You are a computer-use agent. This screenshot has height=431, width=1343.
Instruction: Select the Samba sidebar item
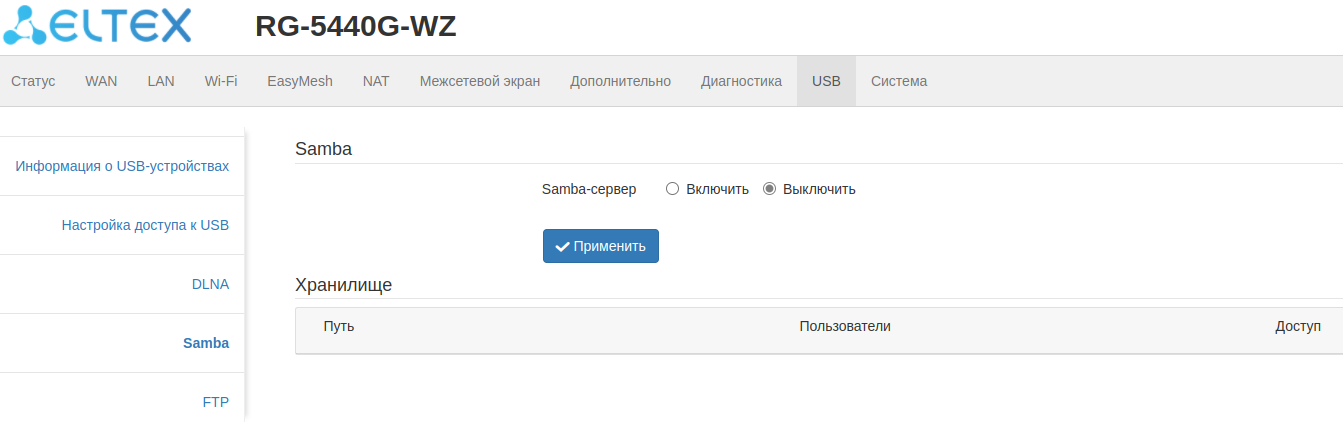[x=206, y=343]
